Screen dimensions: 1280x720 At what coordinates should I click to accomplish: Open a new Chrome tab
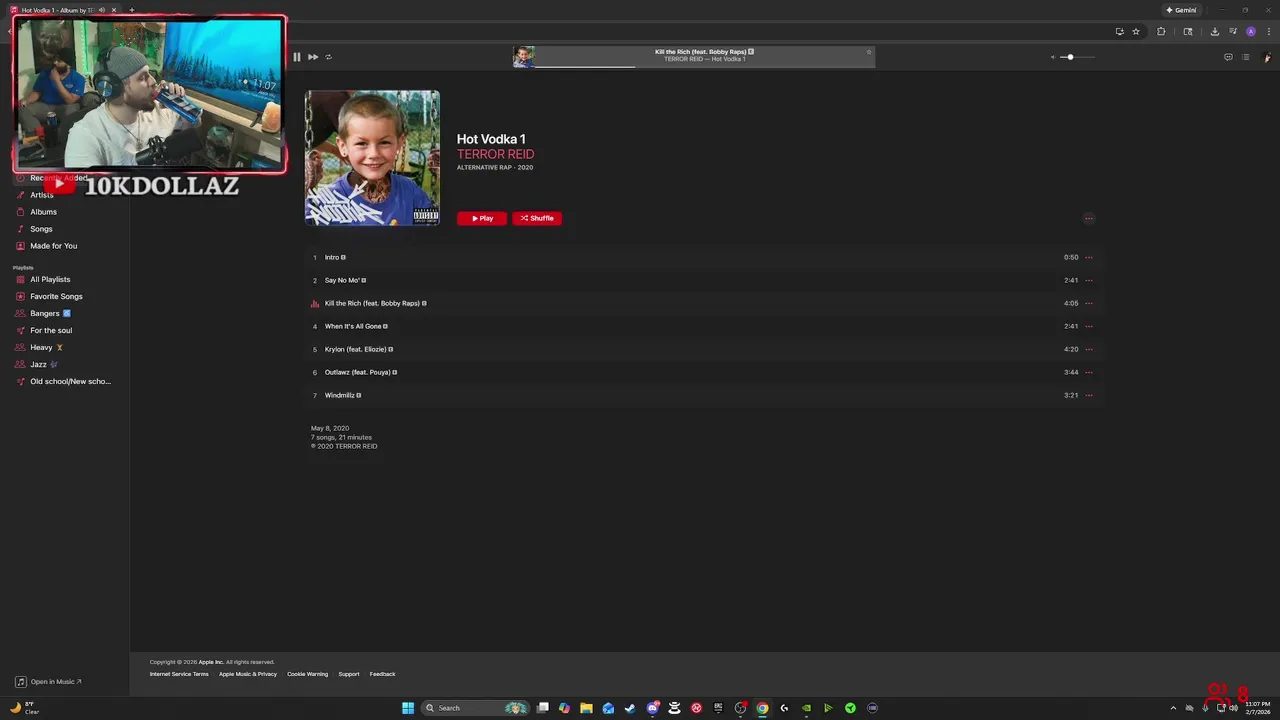tap(131, 10)
